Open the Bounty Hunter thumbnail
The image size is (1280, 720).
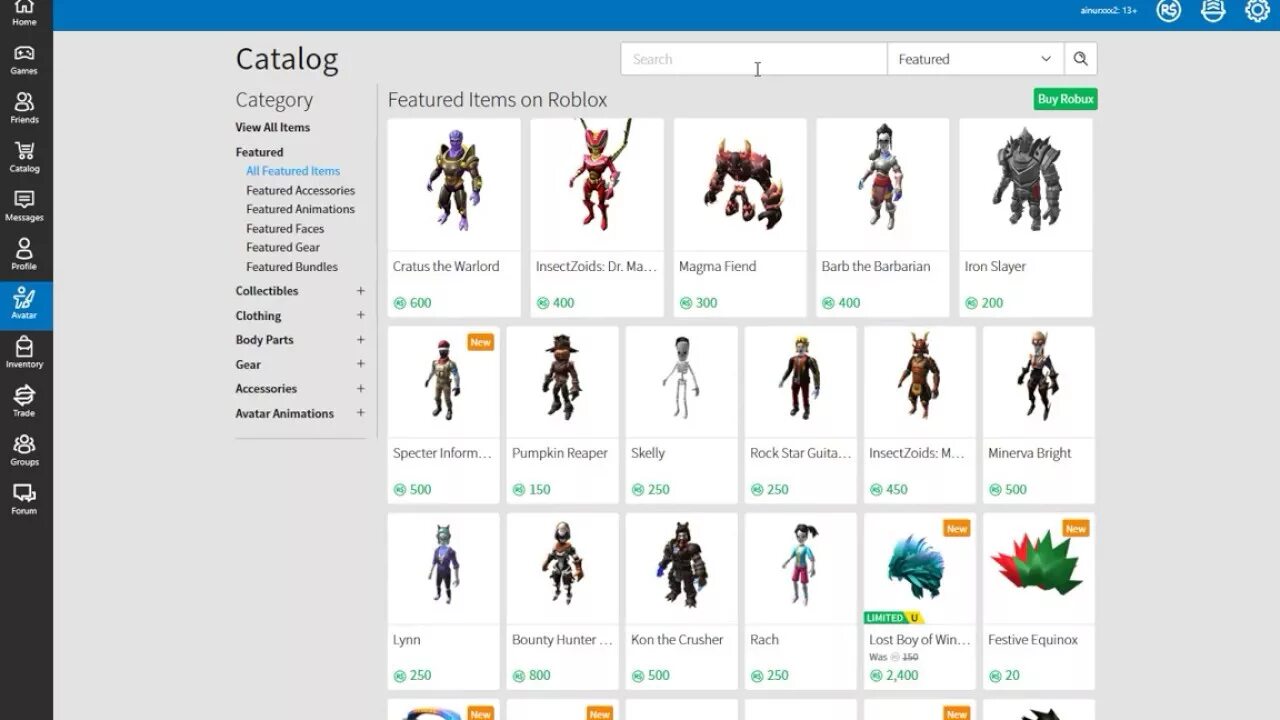[x=562, y=569]
